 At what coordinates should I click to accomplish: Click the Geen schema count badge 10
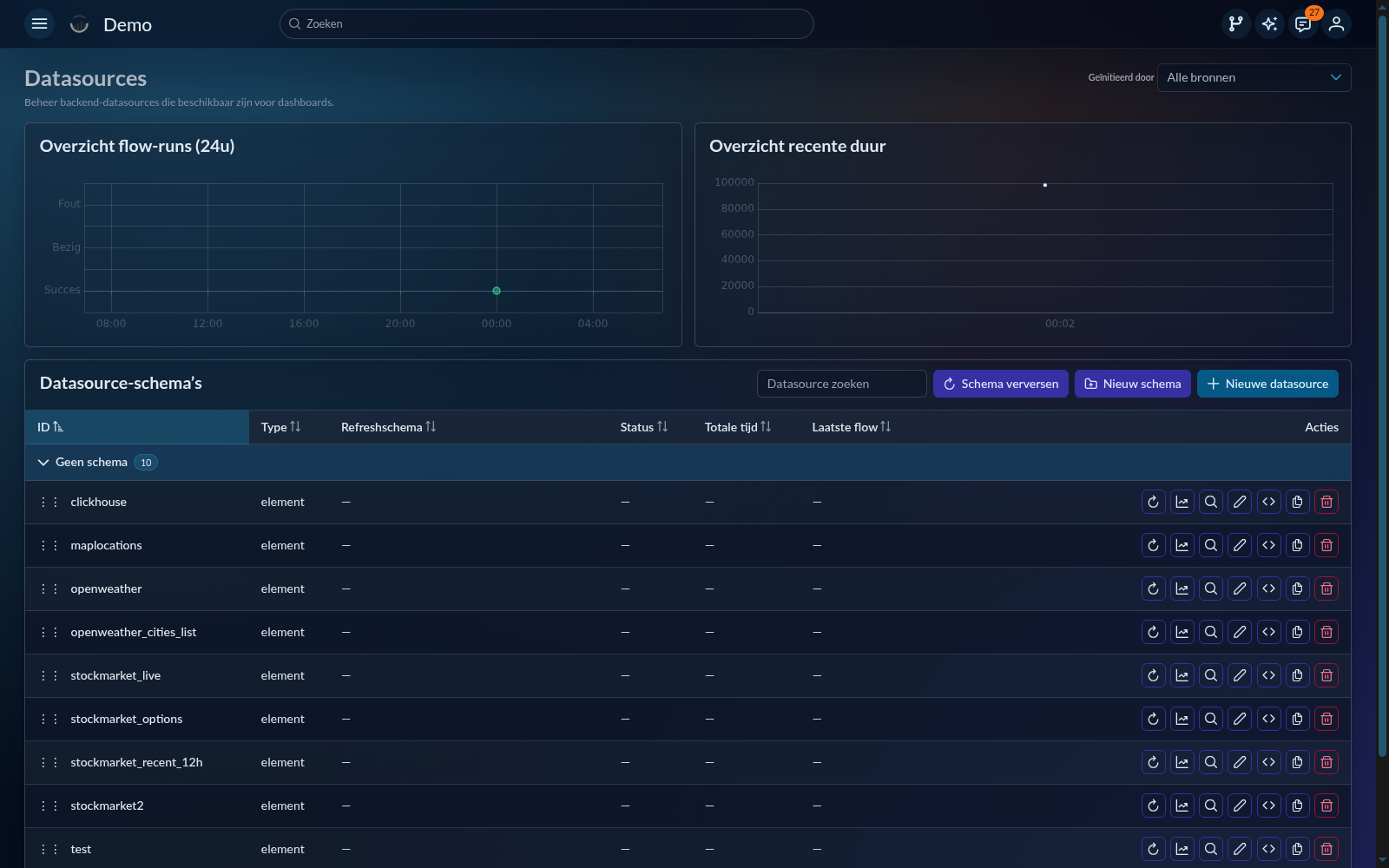coord(146,463)
